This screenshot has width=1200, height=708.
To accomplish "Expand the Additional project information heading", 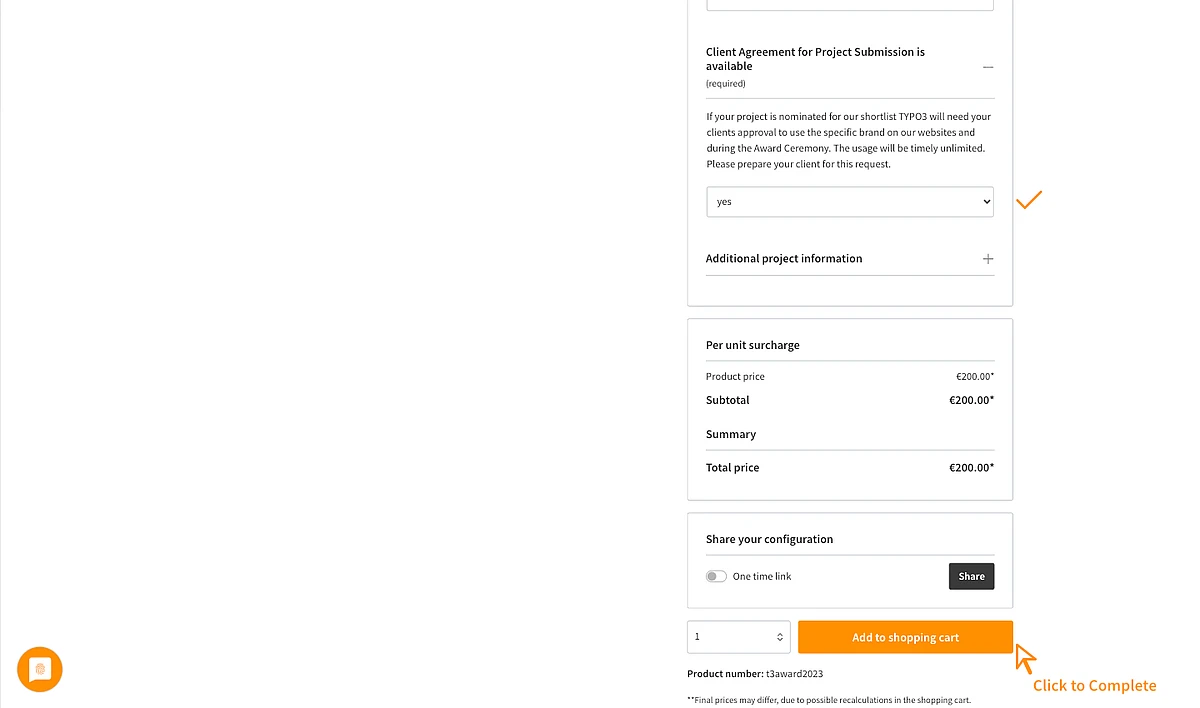I will tap(784, 259).
